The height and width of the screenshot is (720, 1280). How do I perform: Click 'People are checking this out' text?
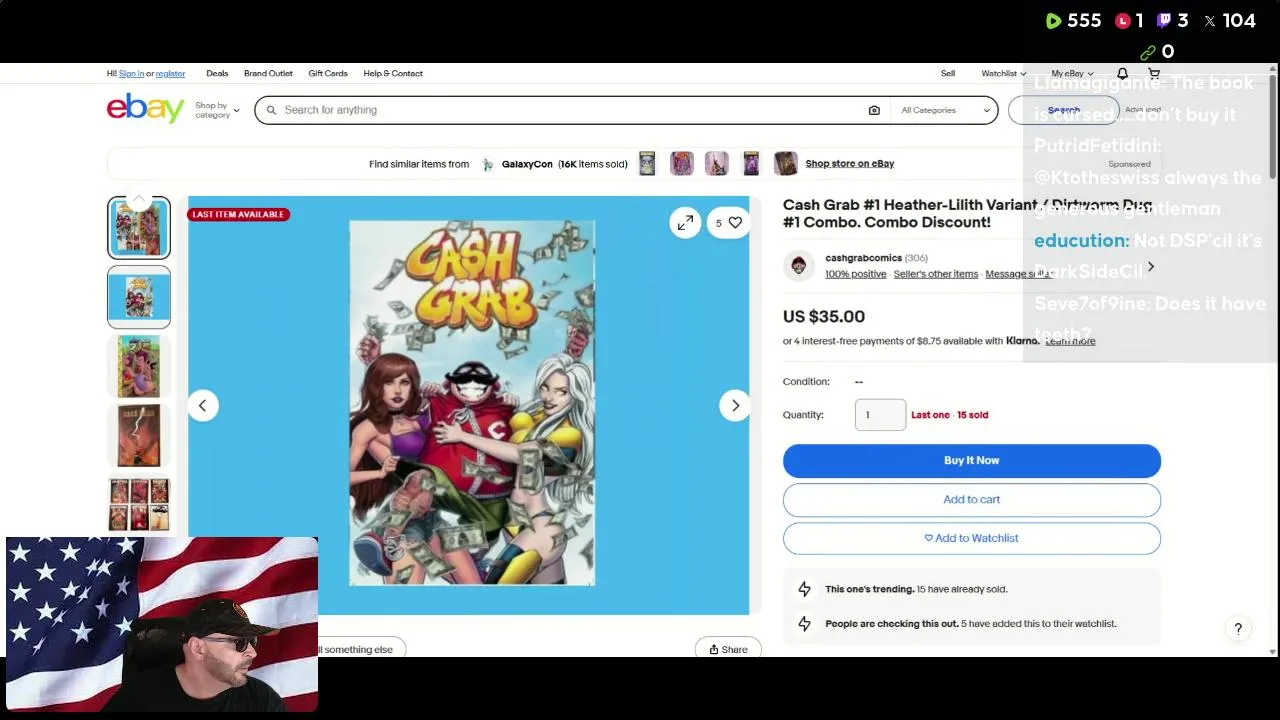tap(891, 624)
